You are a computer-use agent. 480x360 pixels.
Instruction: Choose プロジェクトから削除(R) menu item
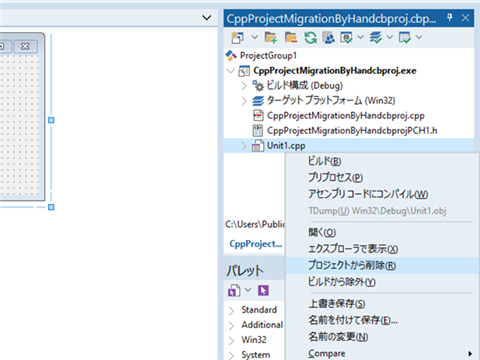pos(382,266)
